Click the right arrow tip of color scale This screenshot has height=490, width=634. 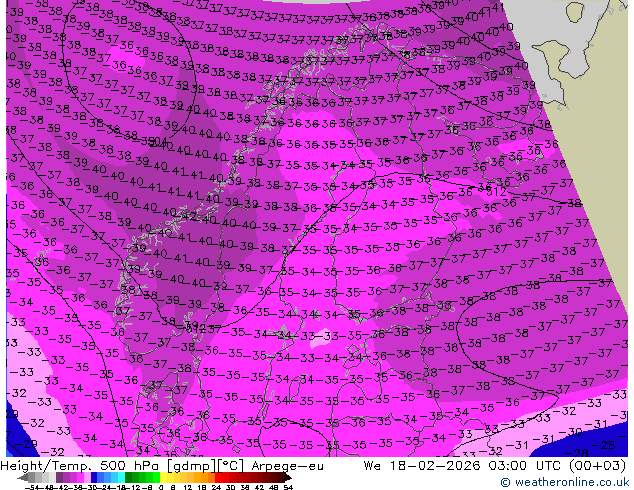[290, 478]
